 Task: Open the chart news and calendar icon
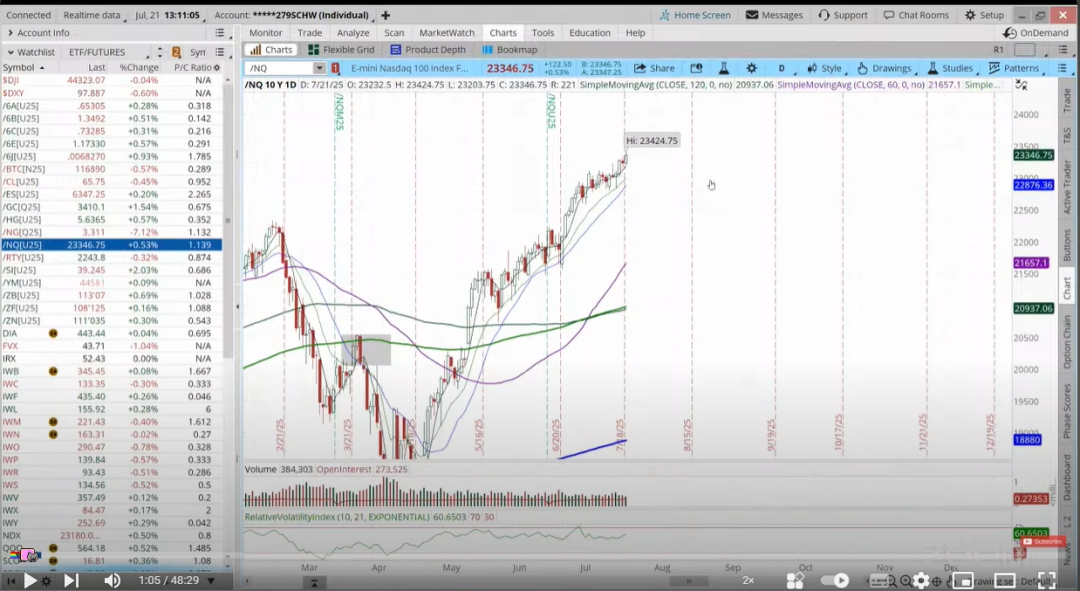coord(696,68)
